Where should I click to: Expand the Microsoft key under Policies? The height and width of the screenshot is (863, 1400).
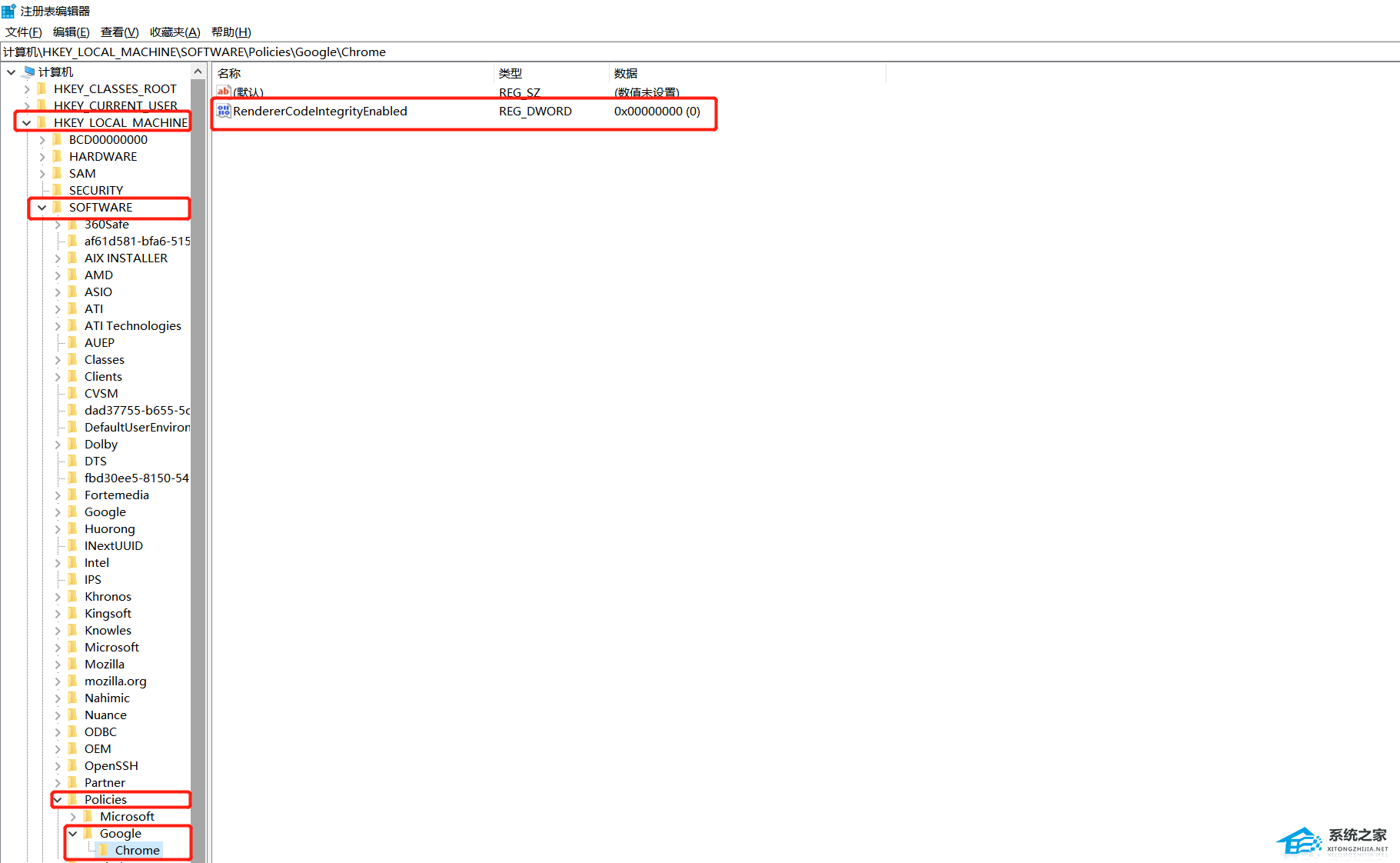pos(73,816)
